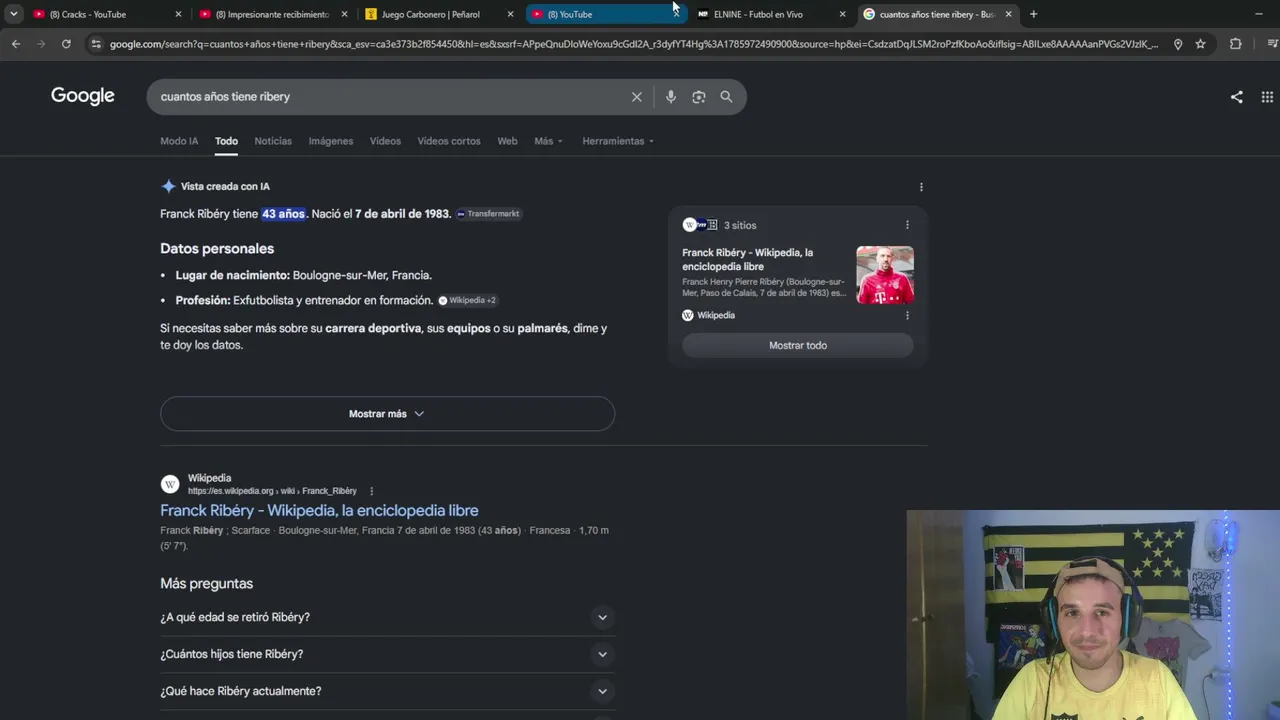Click the AI sparkle icon next to Vista creada con IA
This screenshot has width=1280, height=720.
tap(168, 186)
